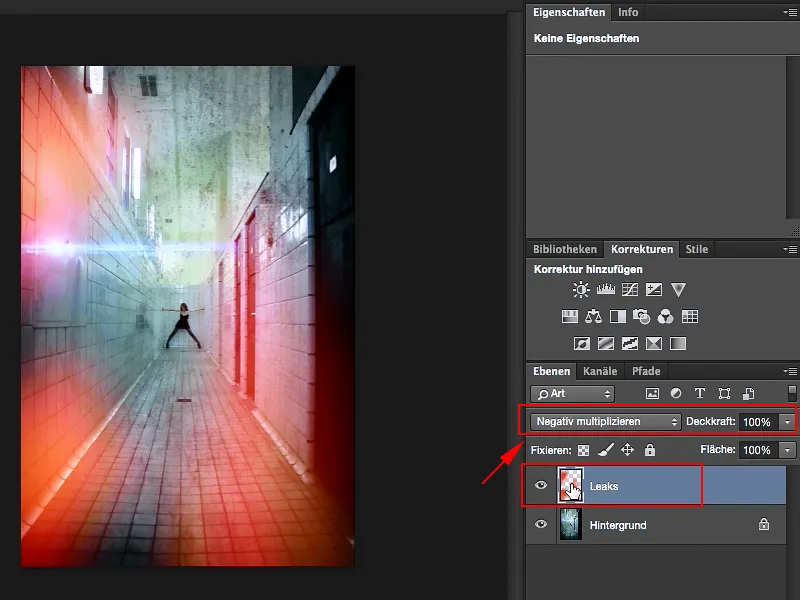Click the Deckkraft 100% value field
Viewport: 800px width, 600px height.
click(x=759, y=422)
